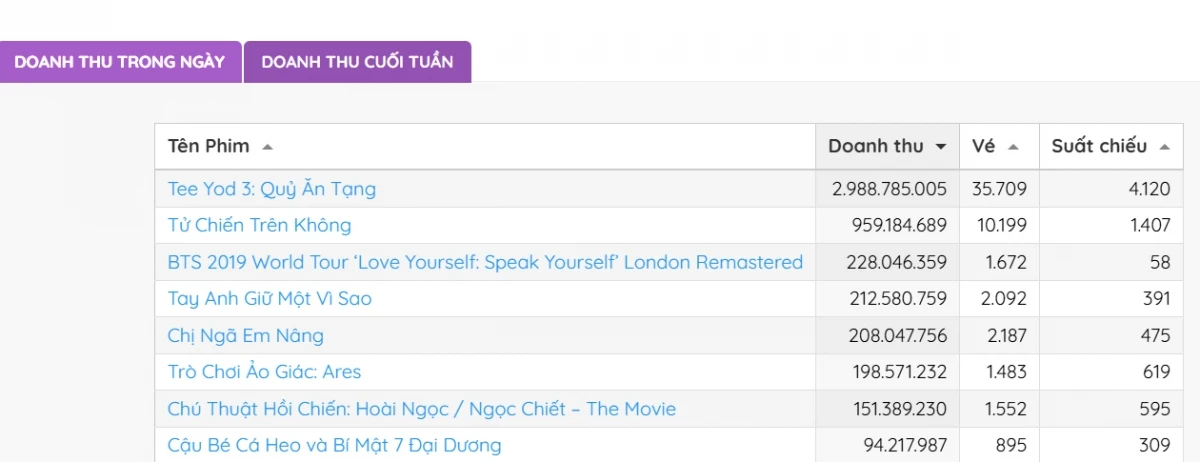The height and width of the screenshot is (462, 1200).
Task: Click revenue cell 2.988.785.005
Action: pos(889,188)
